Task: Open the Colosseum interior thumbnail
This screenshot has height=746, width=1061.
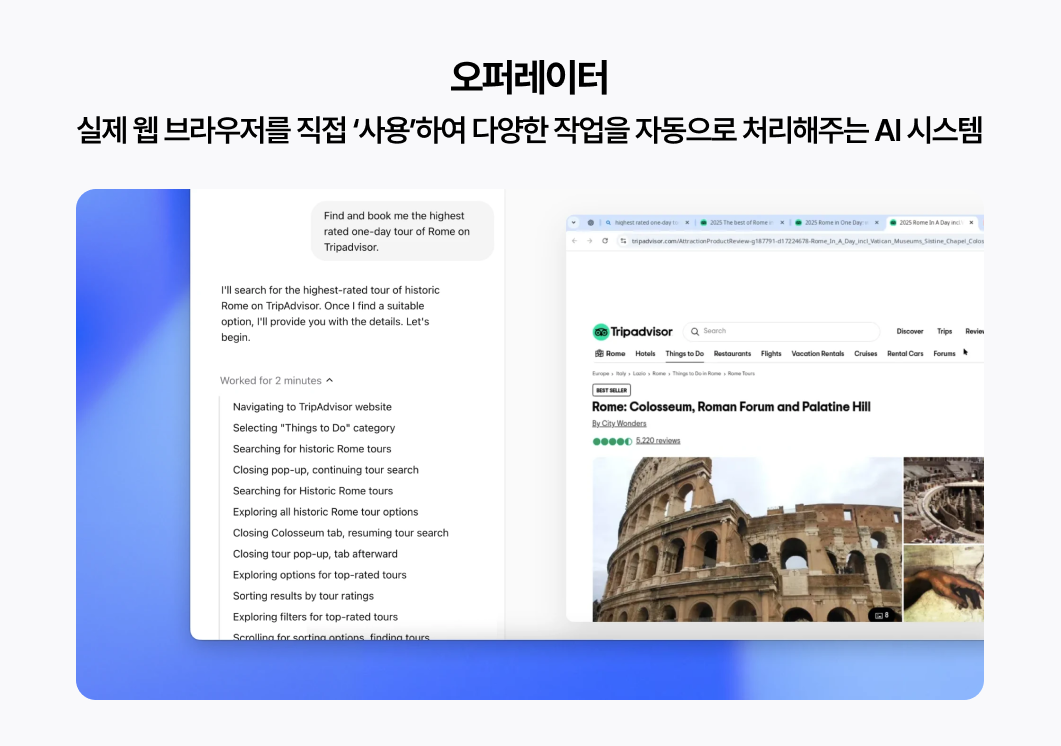Action: (x=943, y=500)
